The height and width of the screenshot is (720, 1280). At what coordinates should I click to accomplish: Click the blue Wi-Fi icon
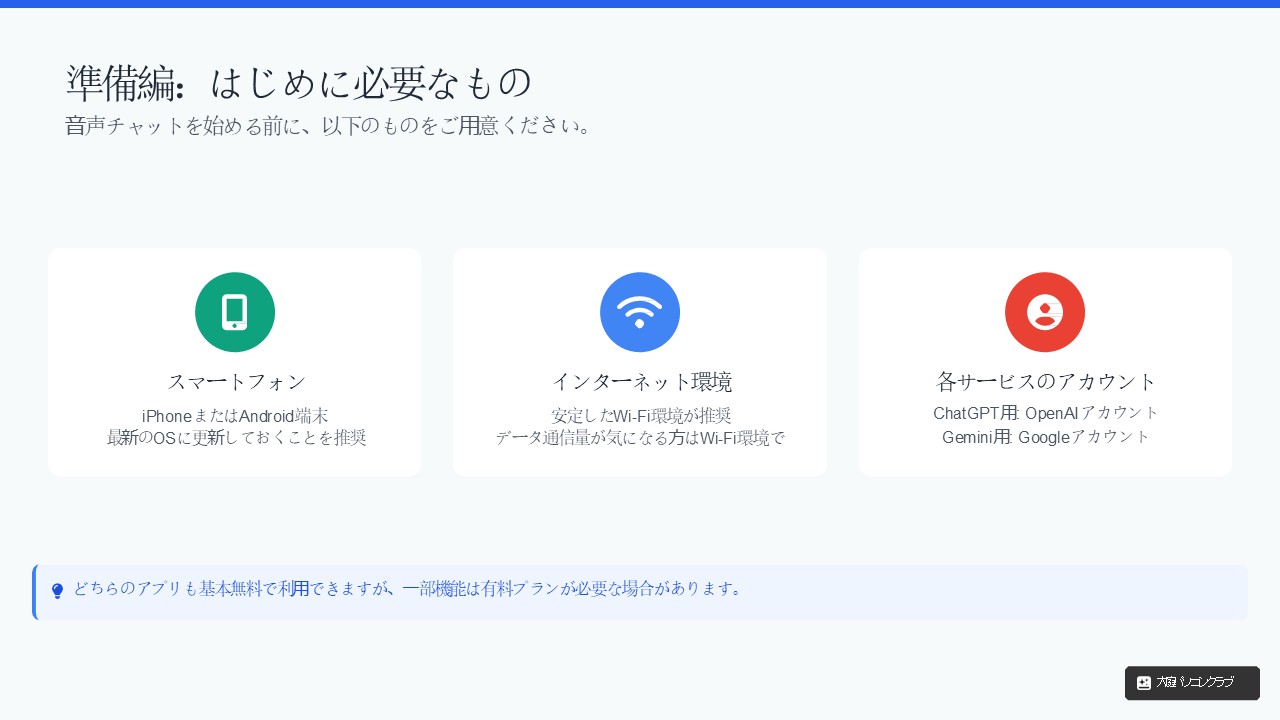coord(640,312)
